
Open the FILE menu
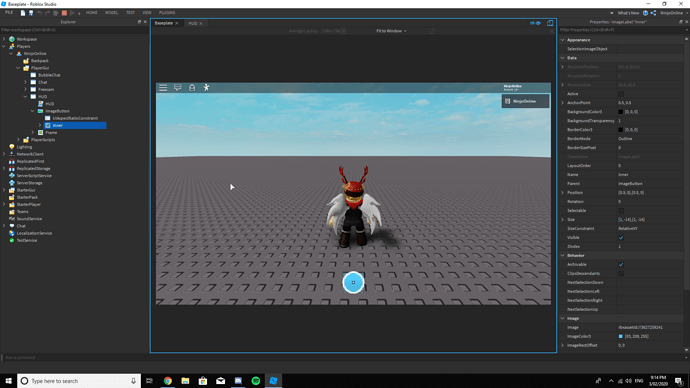(9, 13)
